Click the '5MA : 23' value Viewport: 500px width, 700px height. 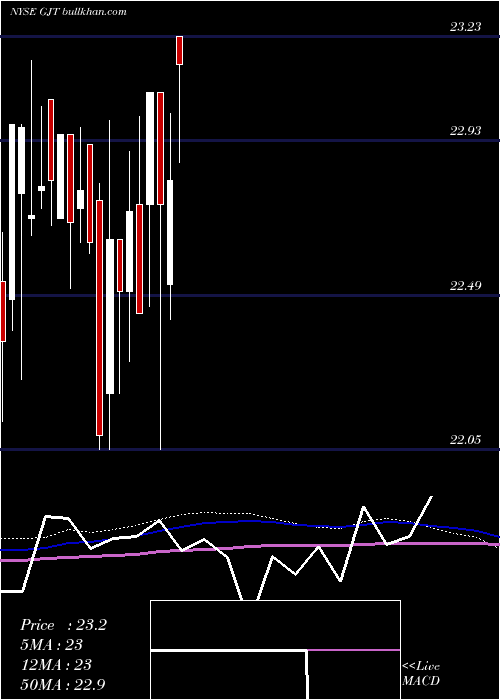pos(51,645)
